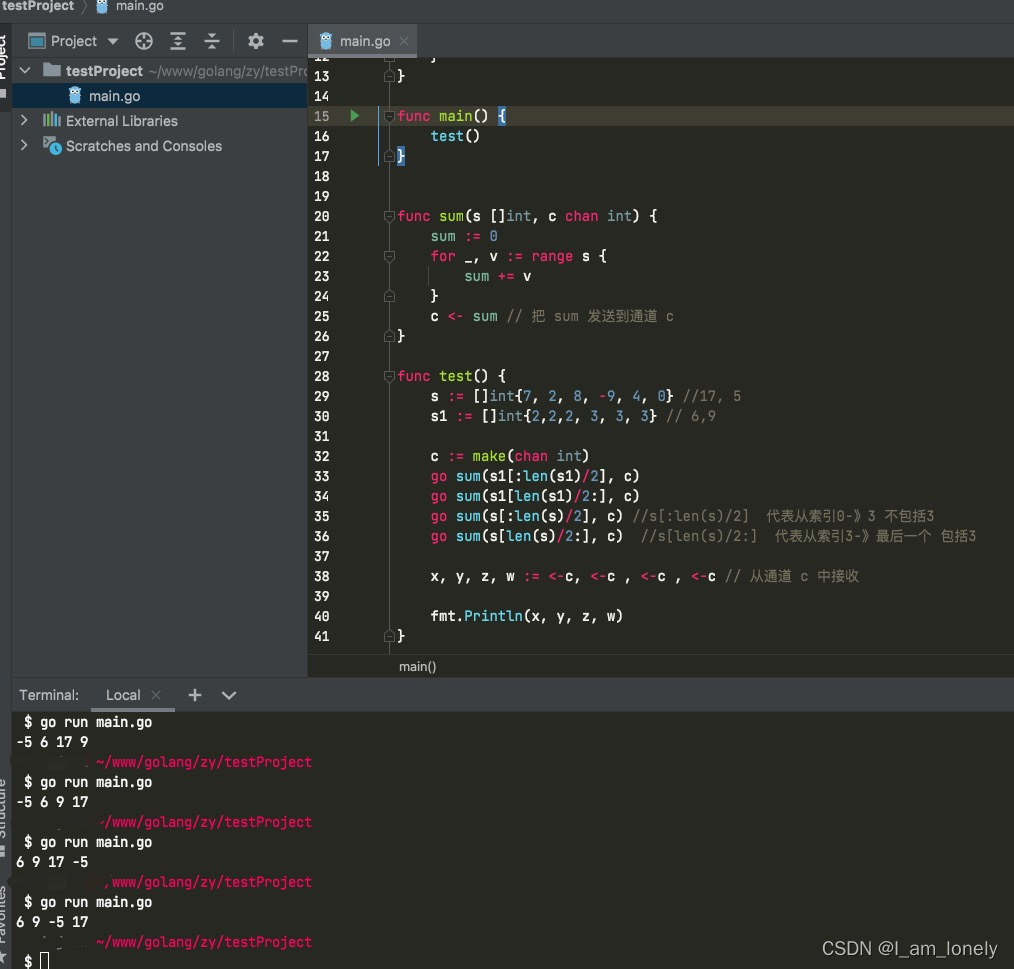Viewport: 1014px width, 969px height.
Task: Collapse the sum function fold marker
Action: pyautogui.click(x=388, y=216)
